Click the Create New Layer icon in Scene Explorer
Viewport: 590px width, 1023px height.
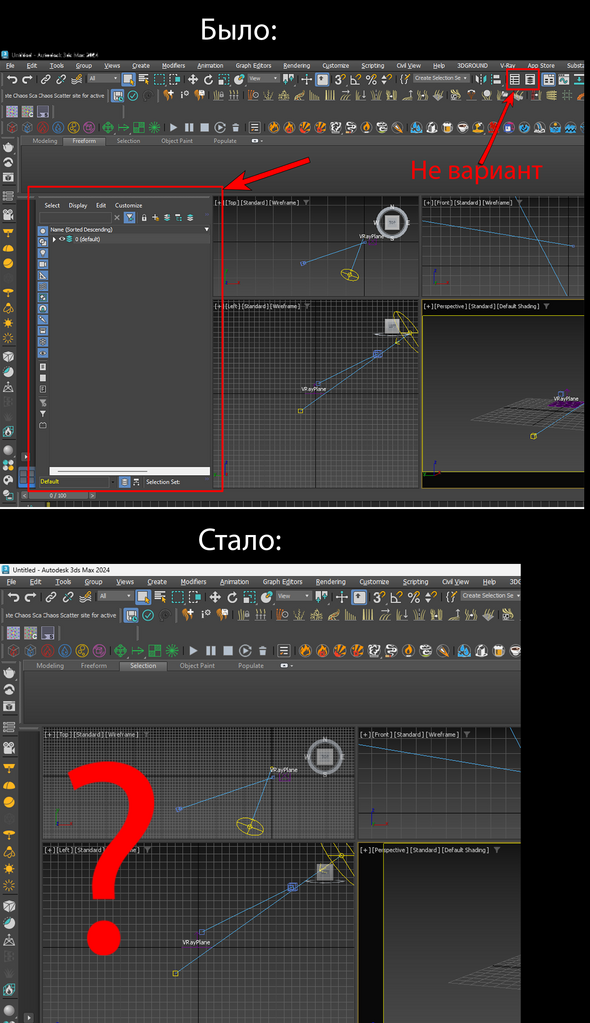(x=155, y=217)
